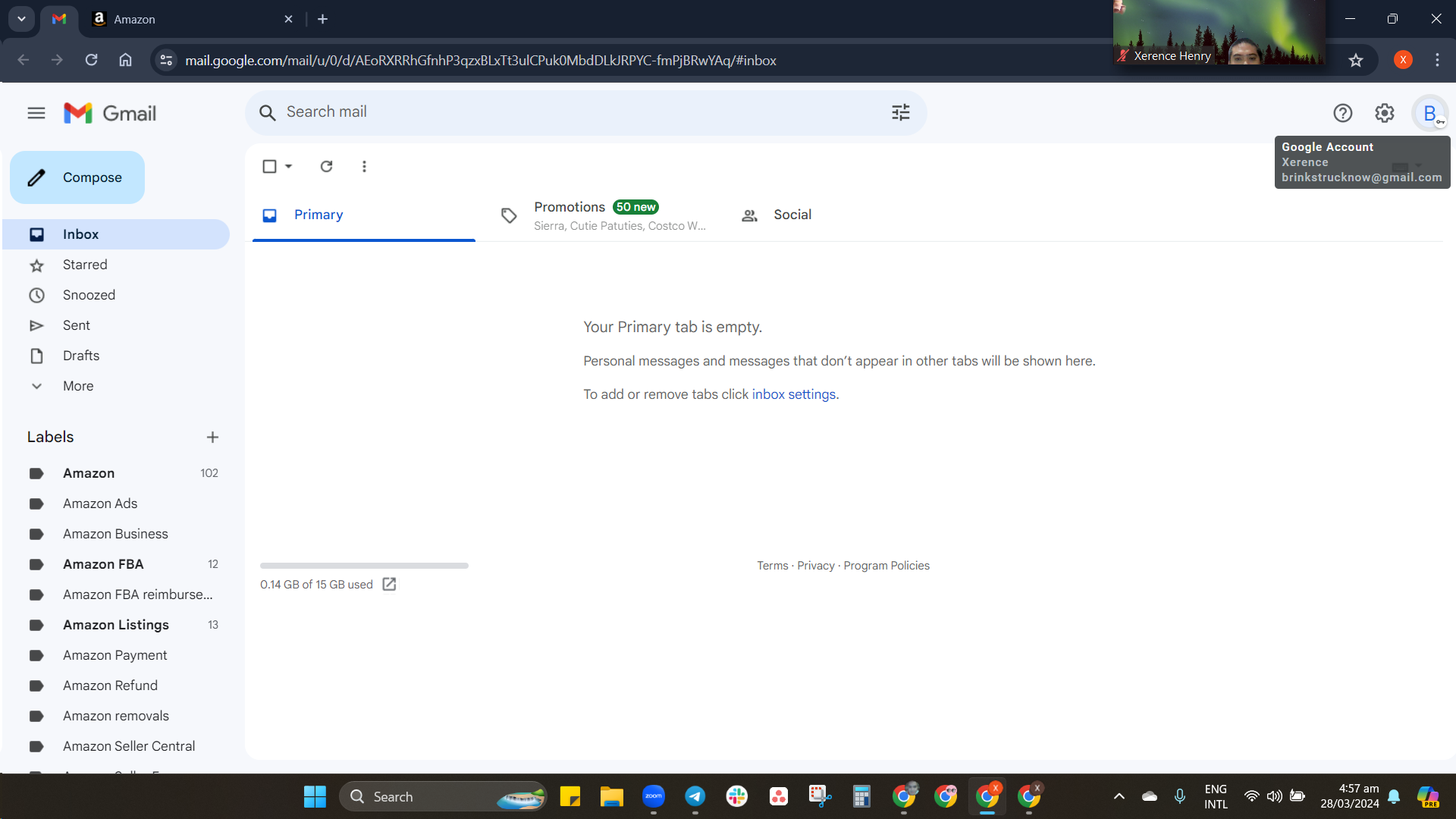Open the More options three-dot menu in mail toolbar
Viewport: 1456px width, 819px height.
click(x=364, y=166)
